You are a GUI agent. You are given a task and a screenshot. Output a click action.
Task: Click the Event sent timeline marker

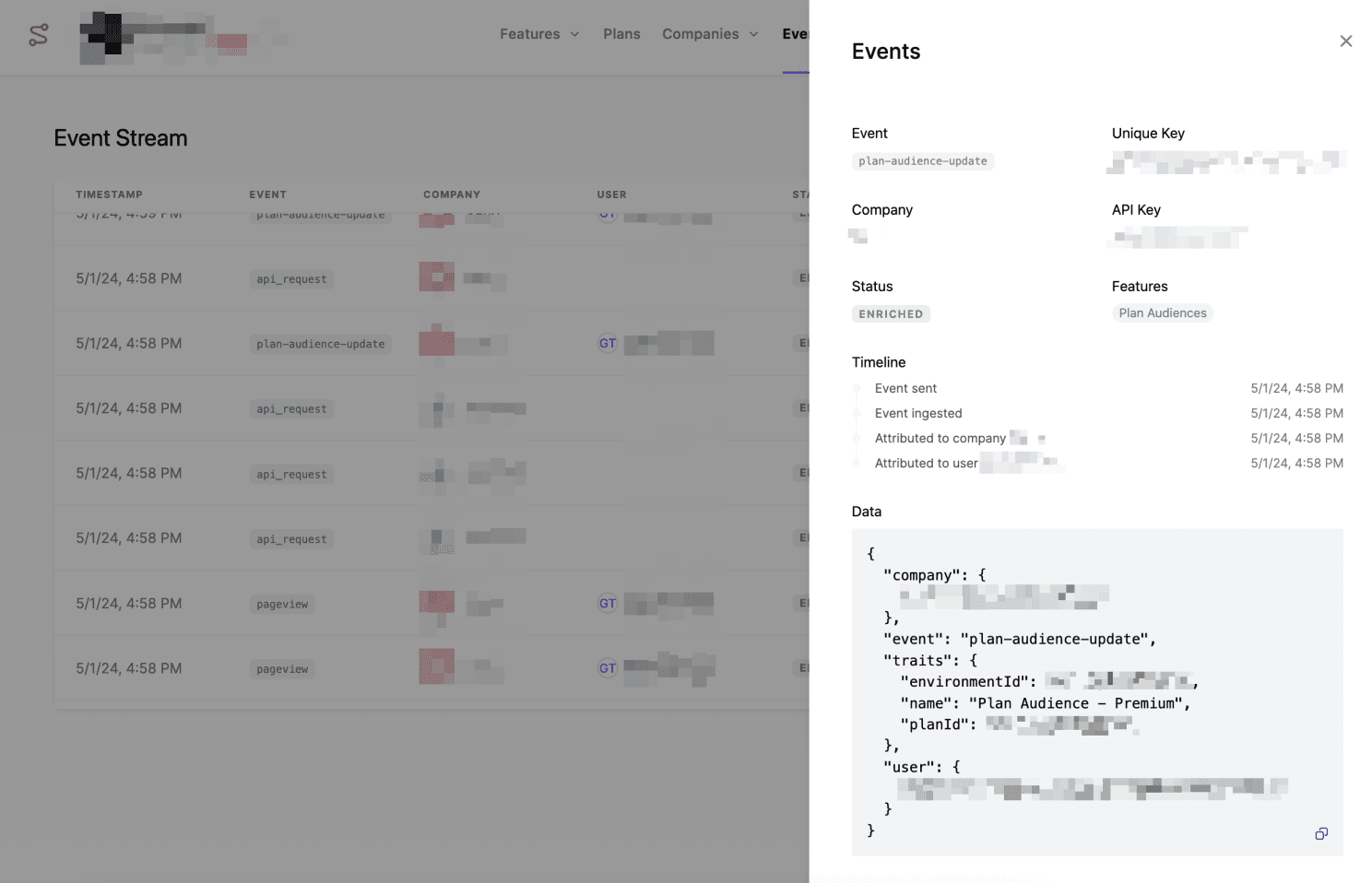pos(857,389)
